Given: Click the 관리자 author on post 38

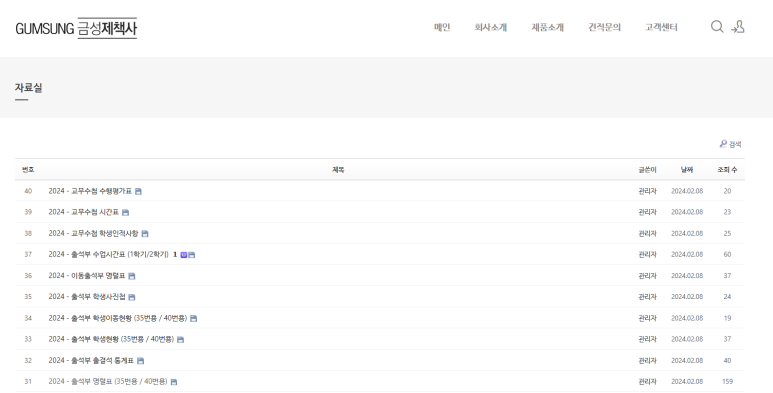Looking at the screenshot, I should [x=647, y=233].
